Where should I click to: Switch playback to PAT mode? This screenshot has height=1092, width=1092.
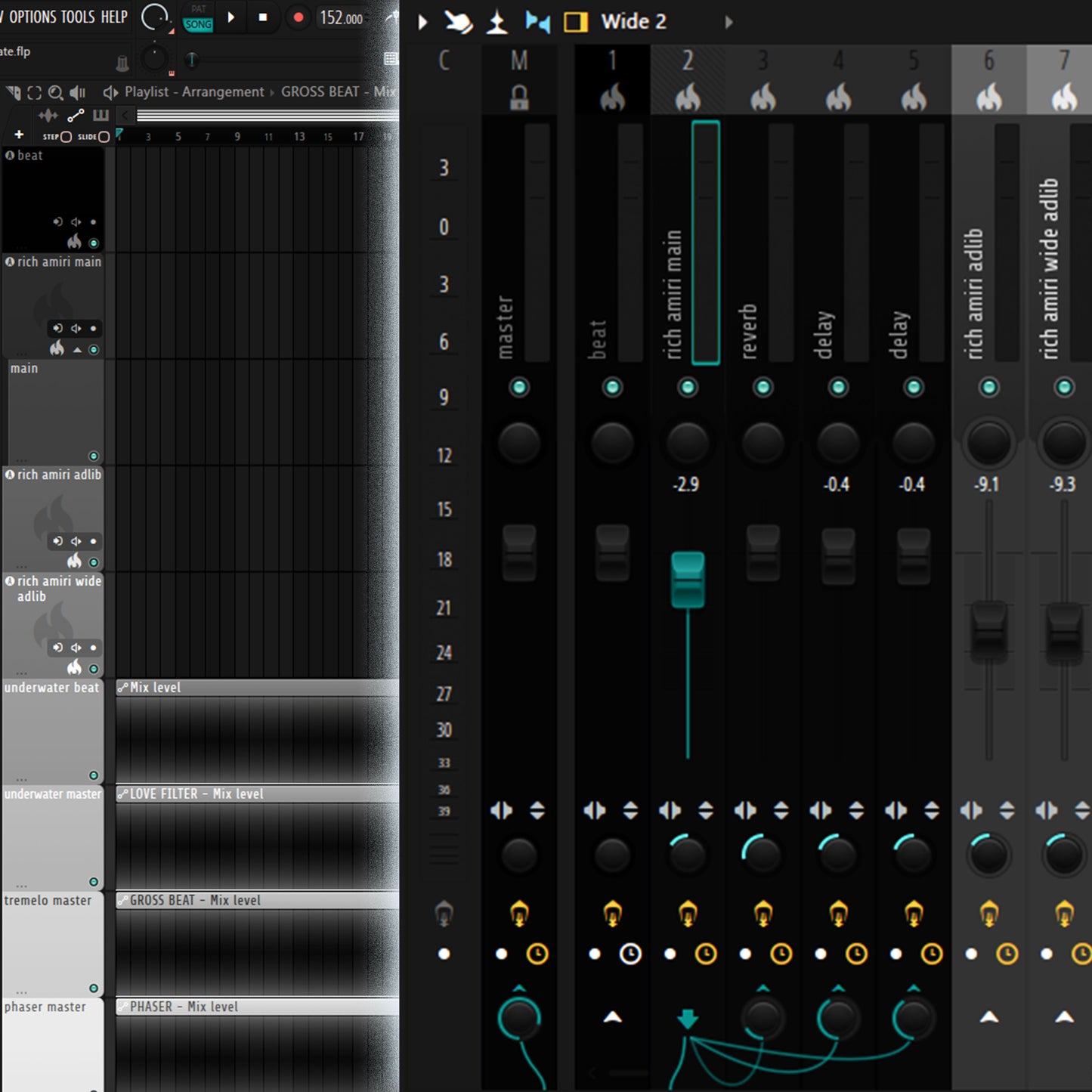pyautogui.click(x=198, y=9)
